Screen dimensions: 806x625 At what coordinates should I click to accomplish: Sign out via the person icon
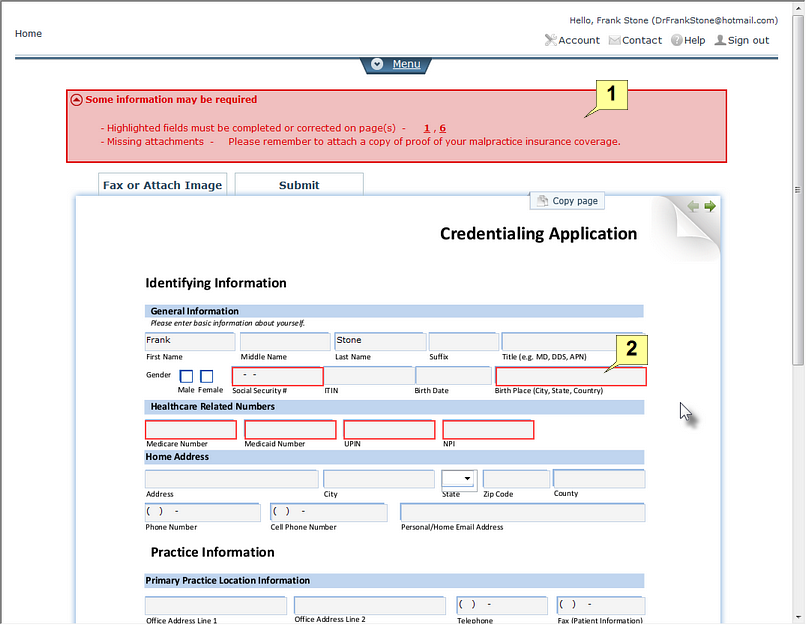click(x=719, y=40)
